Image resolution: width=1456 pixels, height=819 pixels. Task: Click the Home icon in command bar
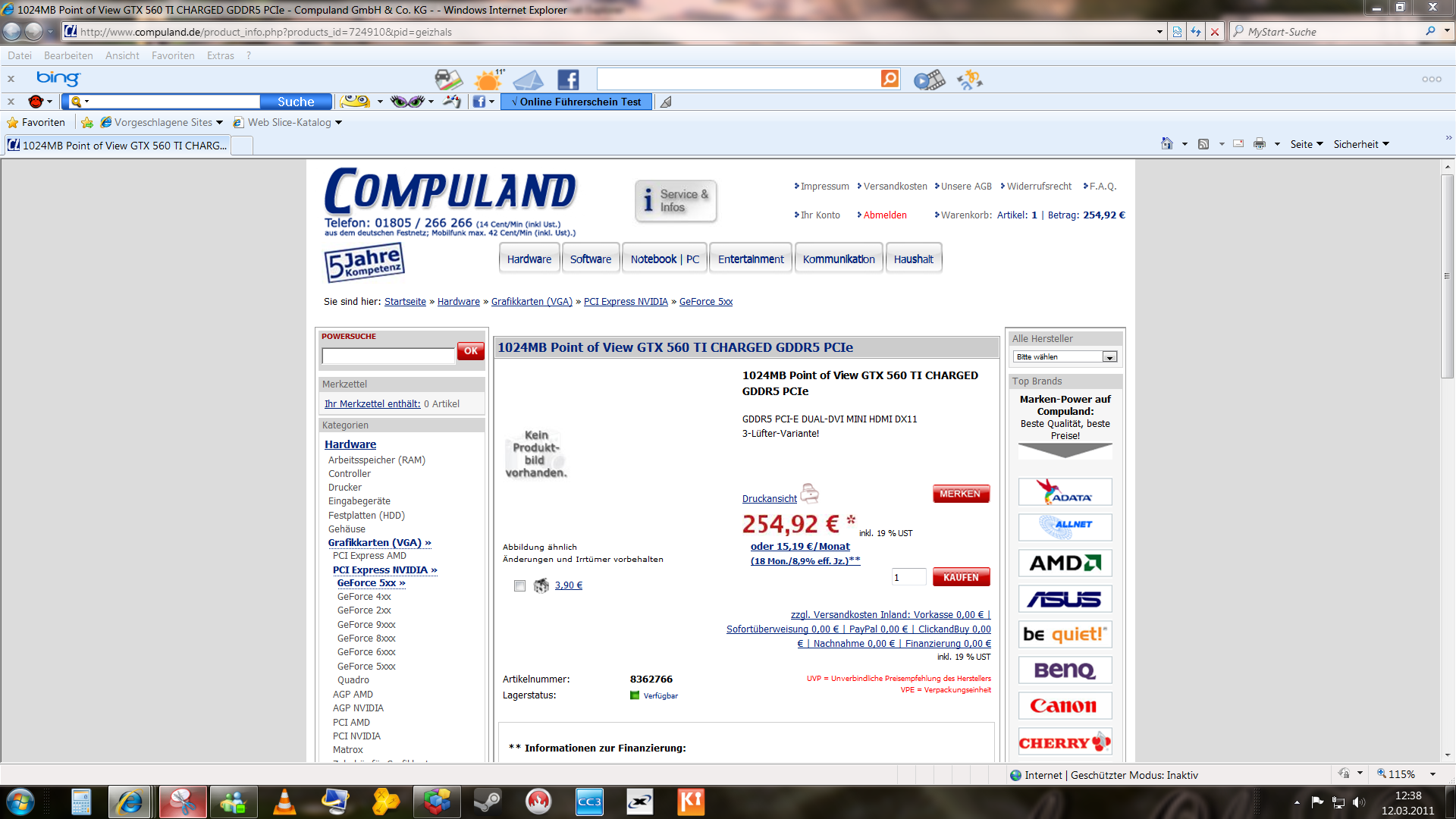(x=1167, y=144)
